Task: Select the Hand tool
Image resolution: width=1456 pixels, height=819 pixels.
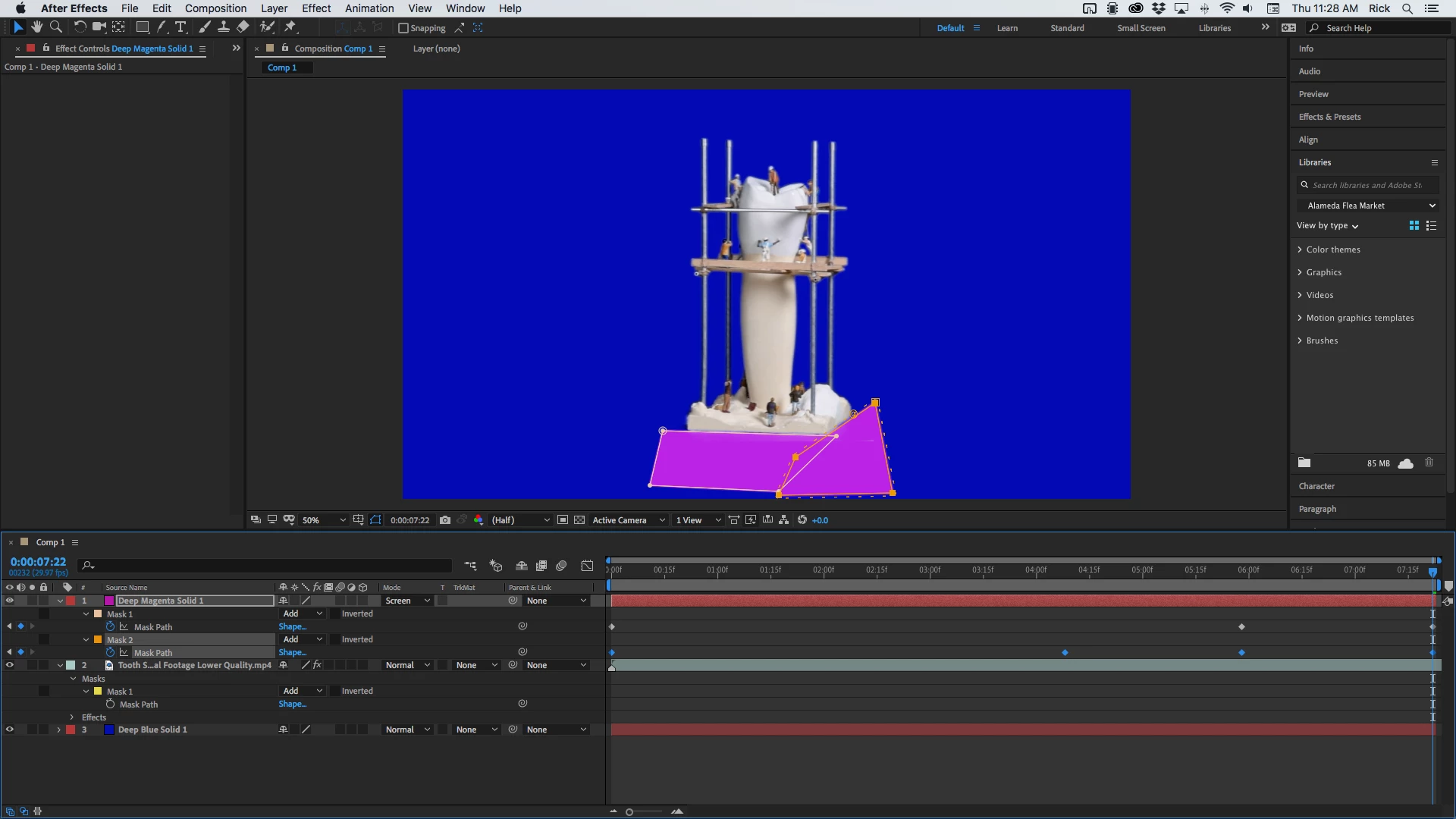Action: pyautogui.click(x=36, y=27)
